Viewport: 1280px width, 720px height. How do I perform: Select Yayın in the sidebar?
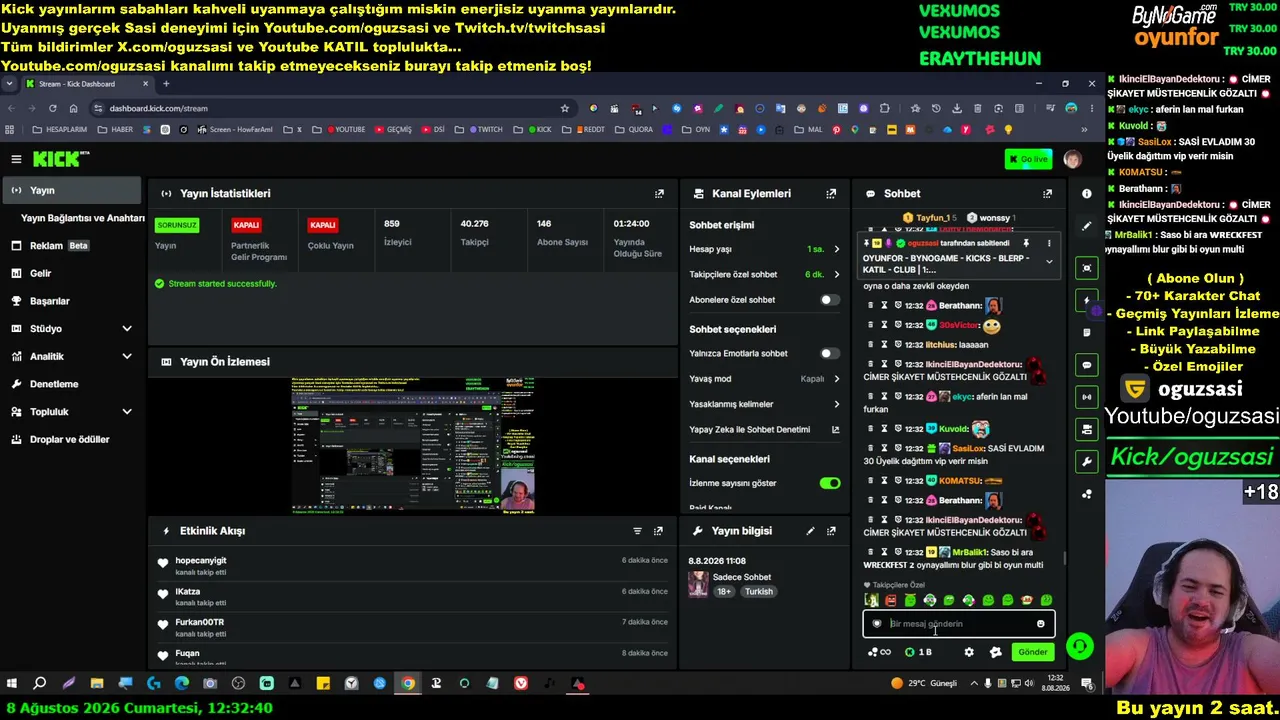tap(72, 190)
